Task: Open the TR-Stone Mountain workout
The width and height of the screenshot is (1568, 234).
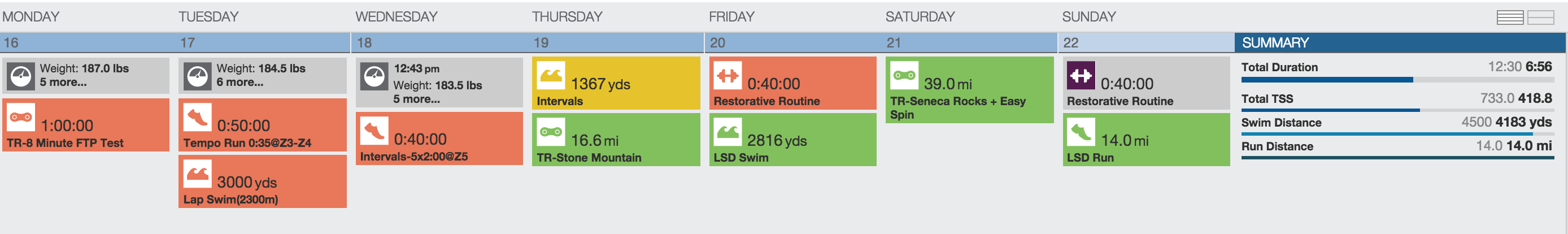Action: [x=616, y=140]
